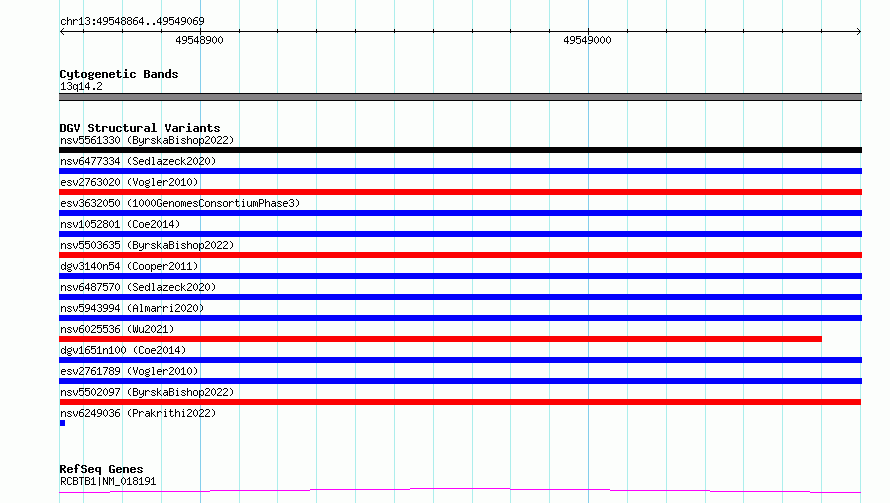This screenshot has height=503, width=890.
Task: Click the blue nsv5943994 variant bar
Action: (x=460, y=318)
